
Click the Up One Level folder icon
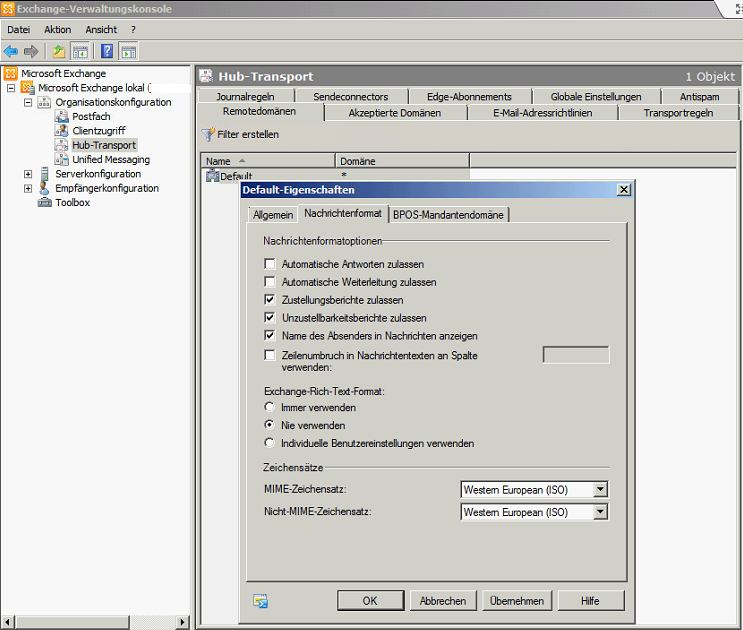click(x=59, y=51)
